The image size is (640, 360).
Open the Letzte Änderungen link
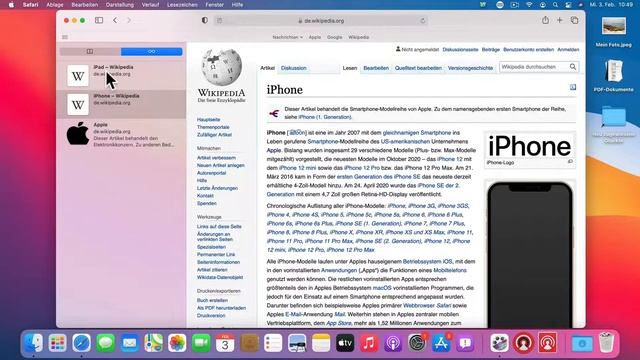(217, 188)
